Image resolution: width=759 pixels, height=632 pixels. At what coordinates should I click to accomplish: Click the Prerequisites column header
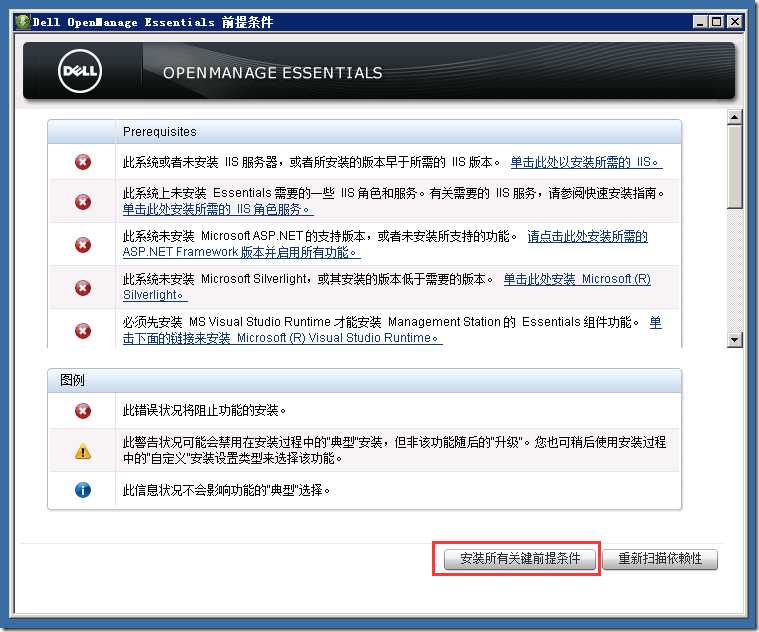[x=398, y=132]
